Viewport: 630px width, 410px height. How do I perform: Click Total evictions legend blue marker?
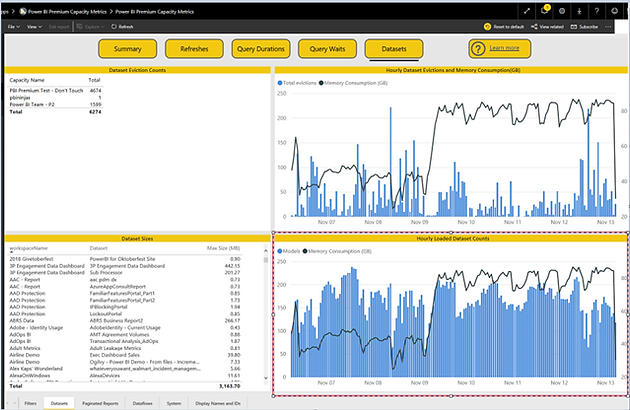point(280,83)
